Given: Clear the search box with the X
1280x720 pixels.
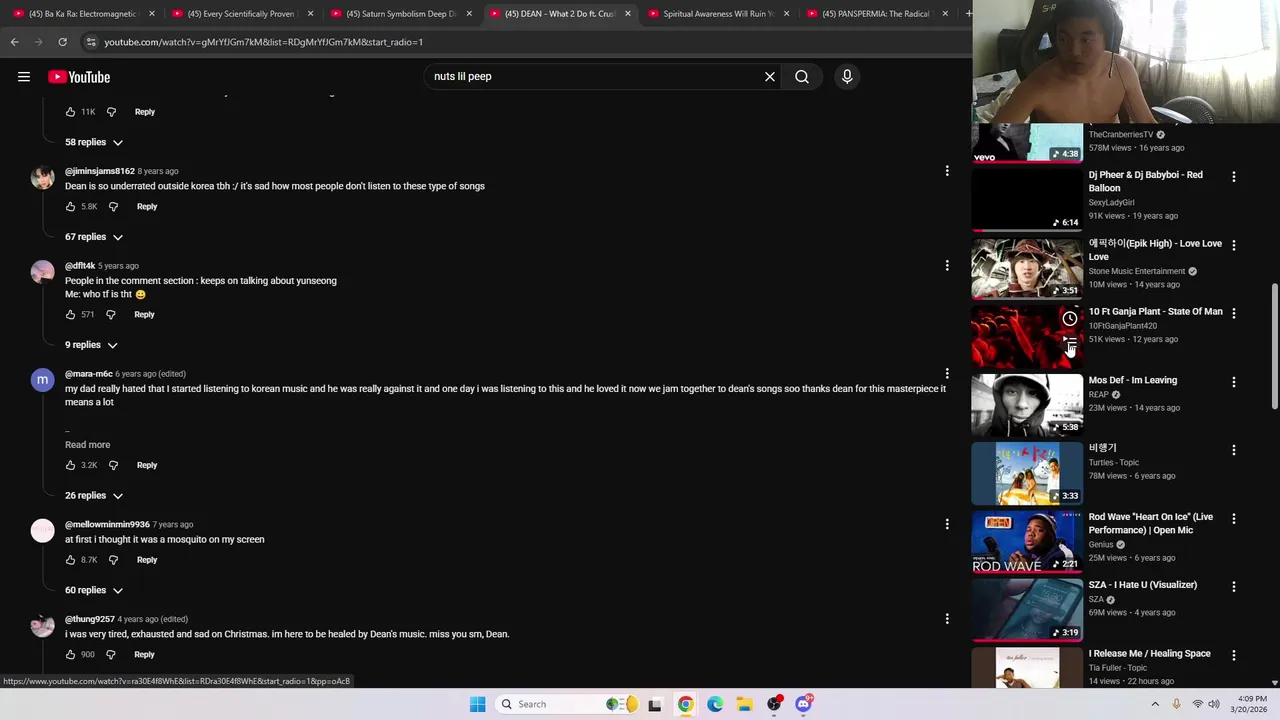Looking at the screenshot, I should coord(770,76).
